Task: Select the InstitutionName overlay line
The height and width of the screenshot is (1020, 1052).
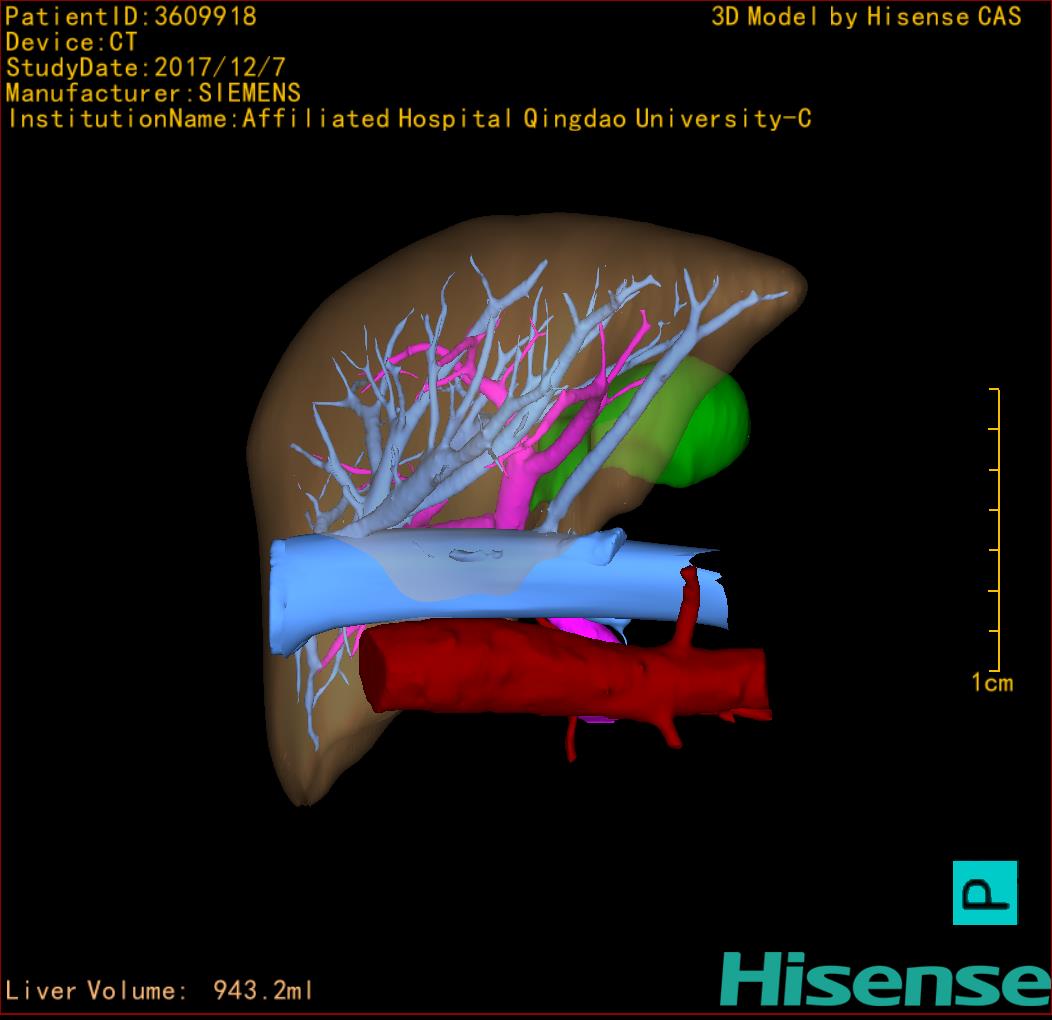Action: [x=408, y=119]
